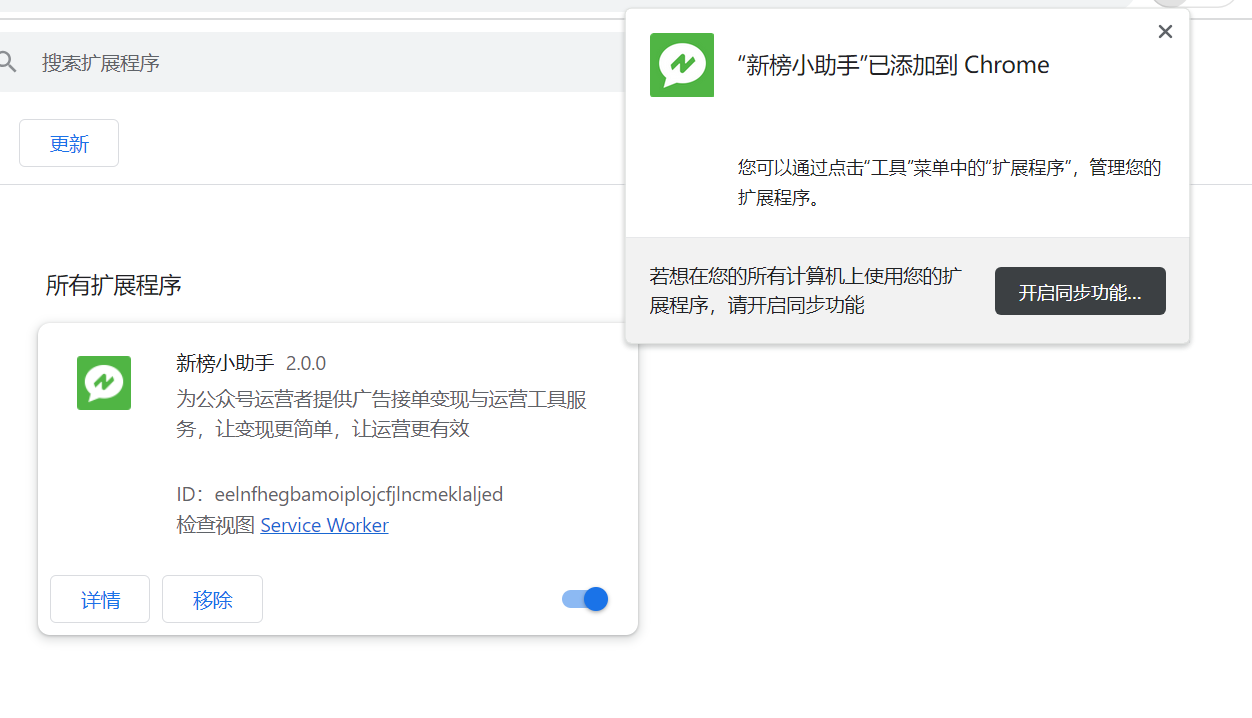1252x718 pixels.
Task: Dismiss the '已添加到 Chrome' popup with the X
Action: [1164, 31]
